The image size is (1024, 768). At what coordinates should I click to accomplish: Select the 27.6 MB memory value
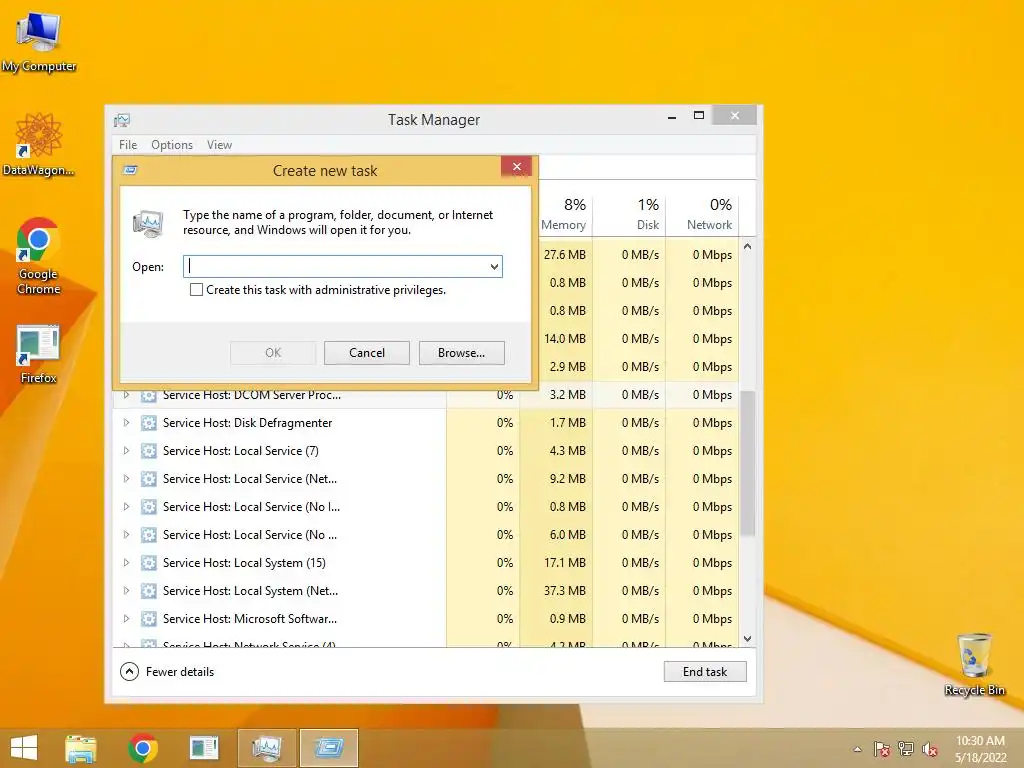coord(565,255)
